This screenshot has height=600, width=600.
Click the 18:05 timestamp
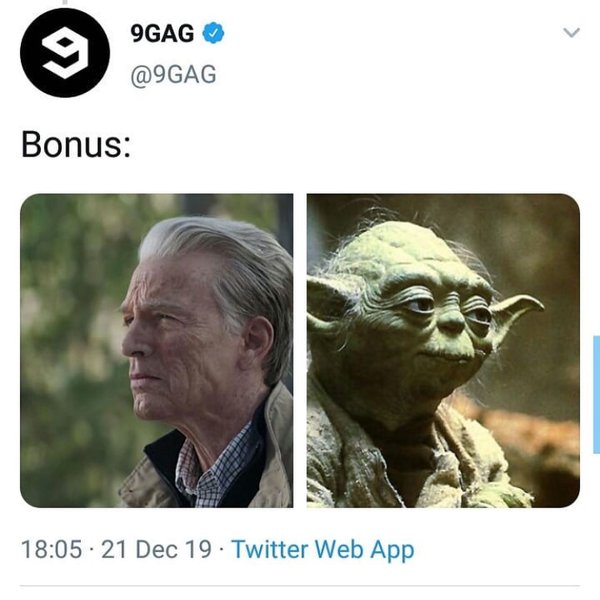click(51, 549)
